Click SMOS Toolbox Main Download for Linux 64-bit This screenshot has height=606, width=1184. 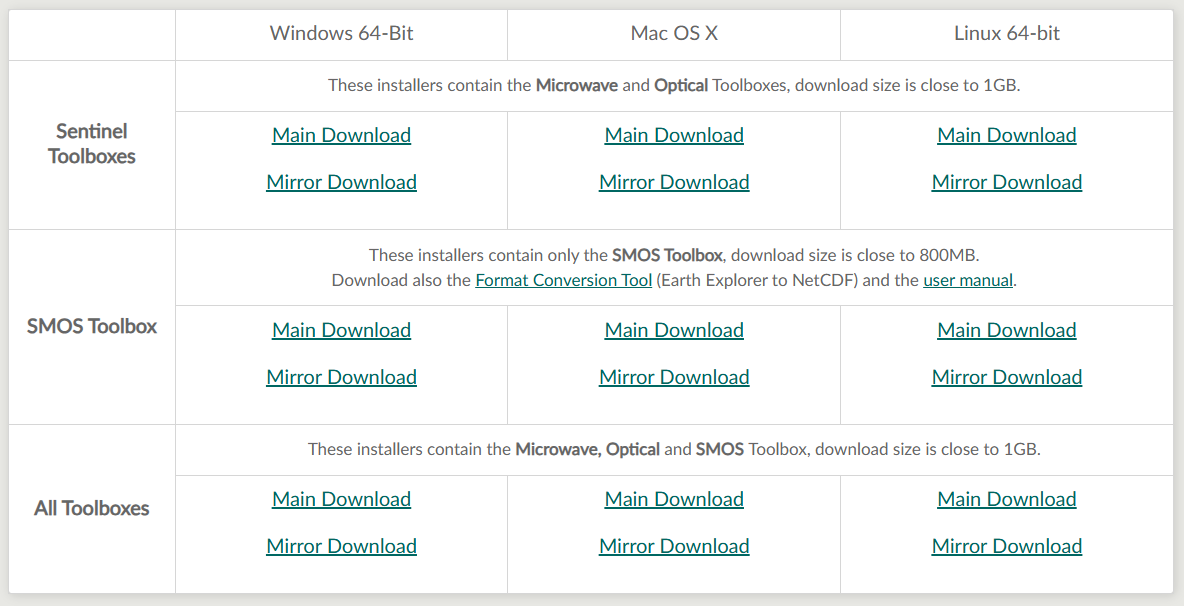pos(1007,330)
